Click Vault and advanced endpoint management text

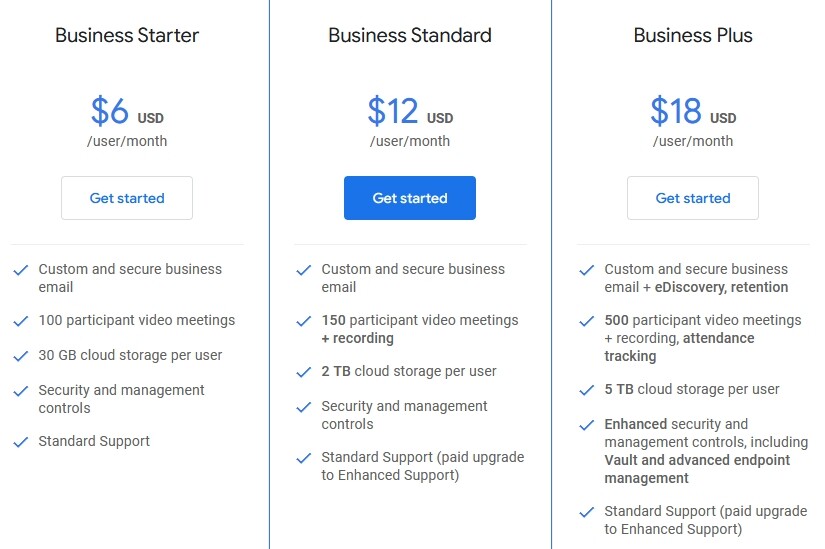click(697, 469)
